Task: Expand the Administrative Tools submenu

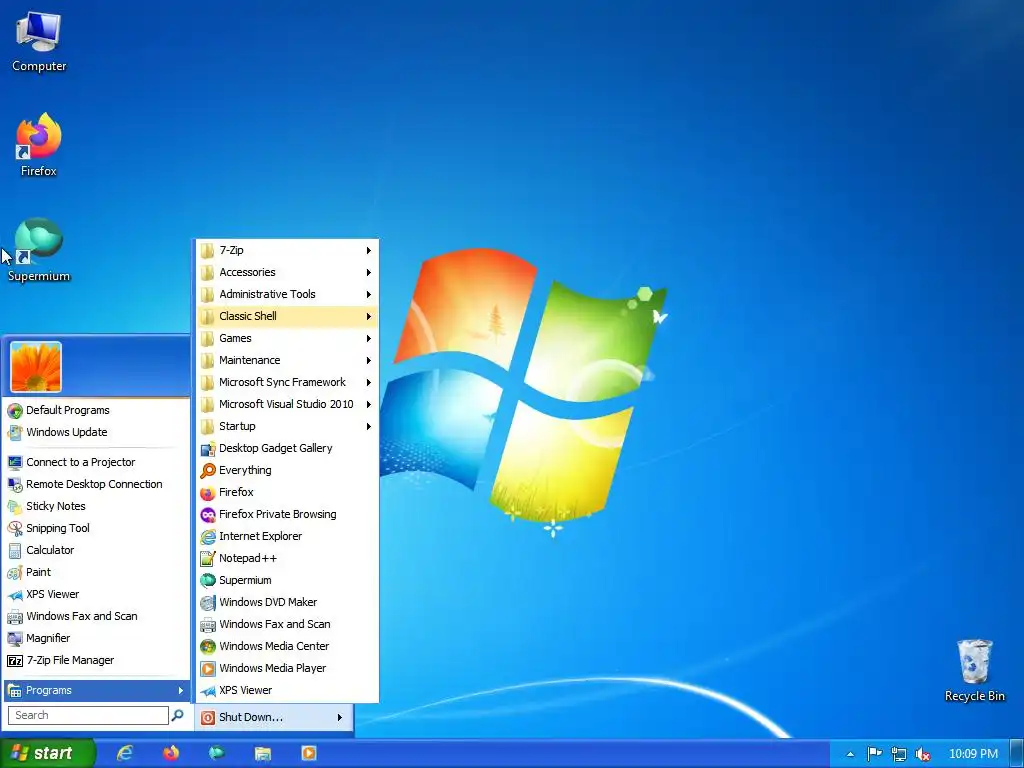Action: [287, 295]
